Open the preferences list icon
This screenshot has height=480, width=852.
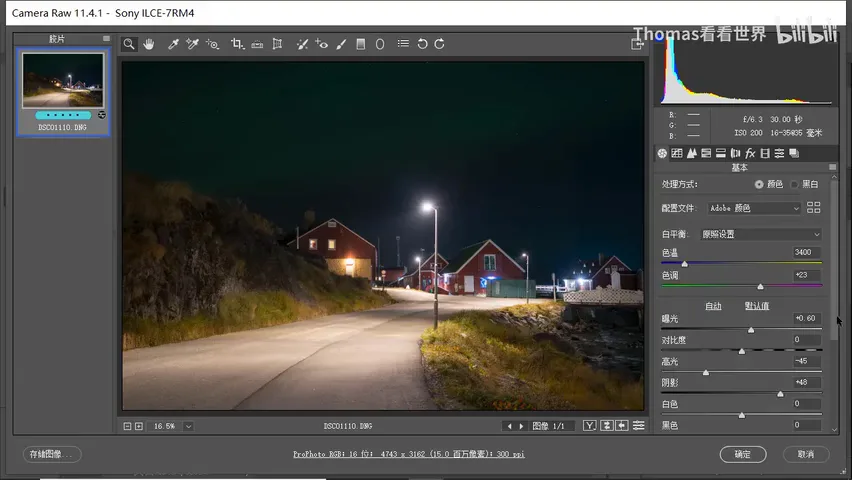[403, 43]
